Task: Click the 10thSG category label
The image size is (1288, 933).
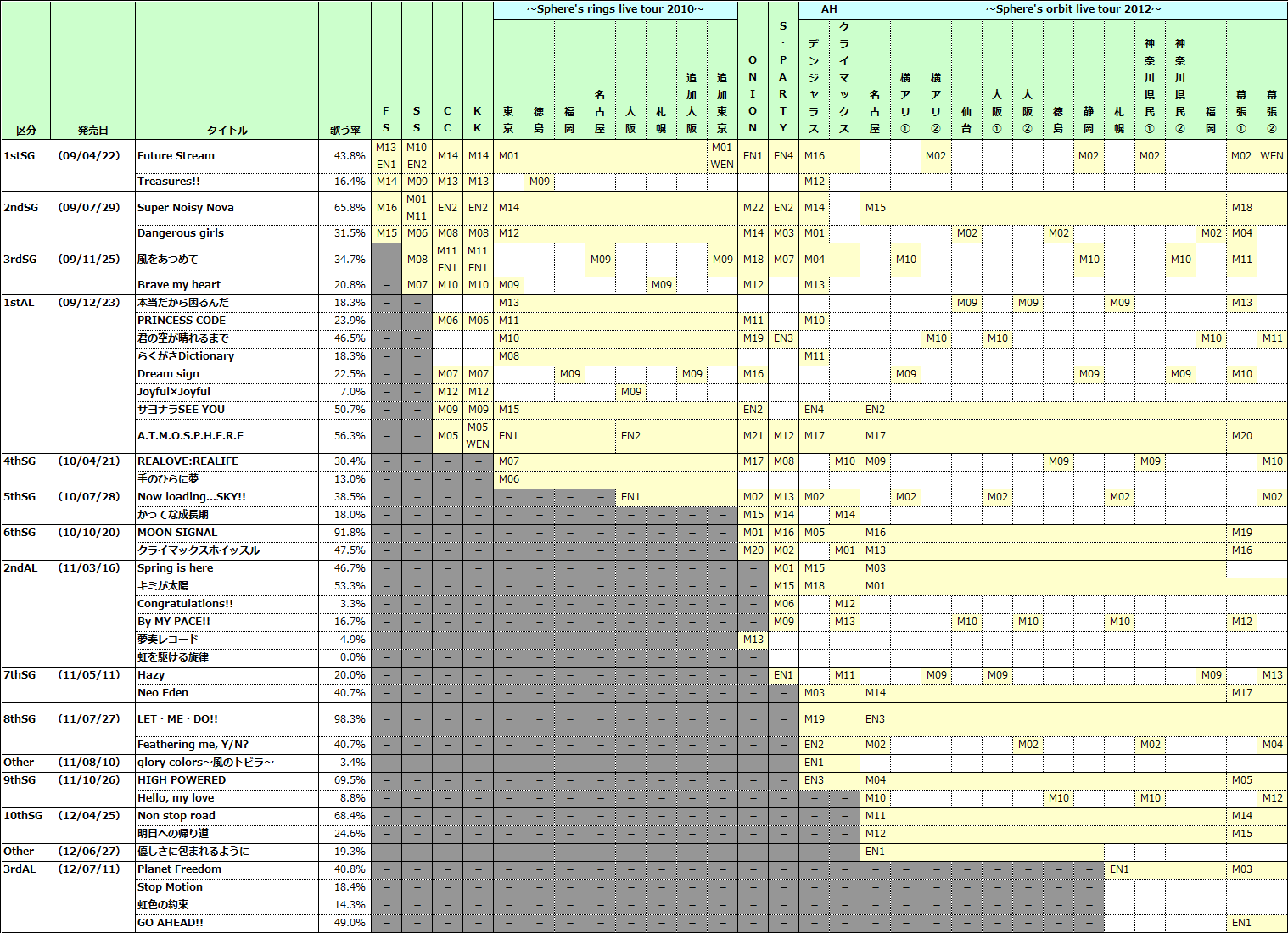Action: [x=23, y=816]
